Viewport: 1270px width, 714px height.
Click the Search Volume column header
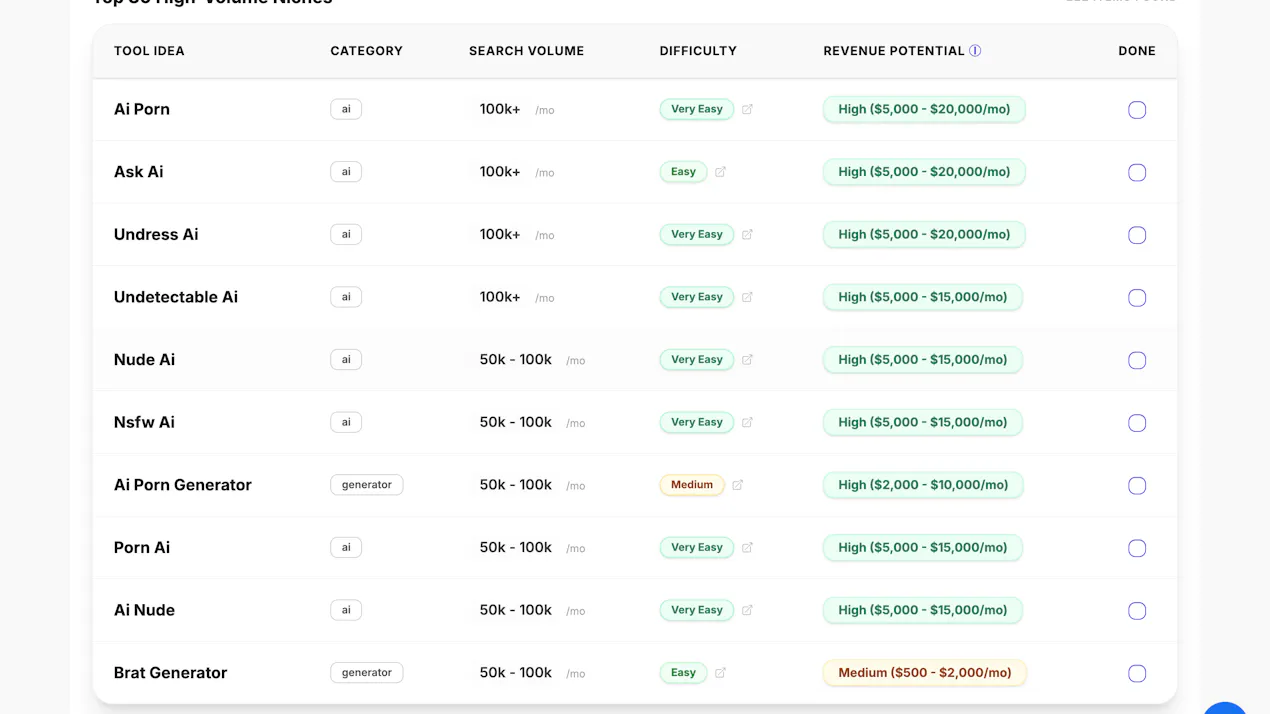point(526,51)
